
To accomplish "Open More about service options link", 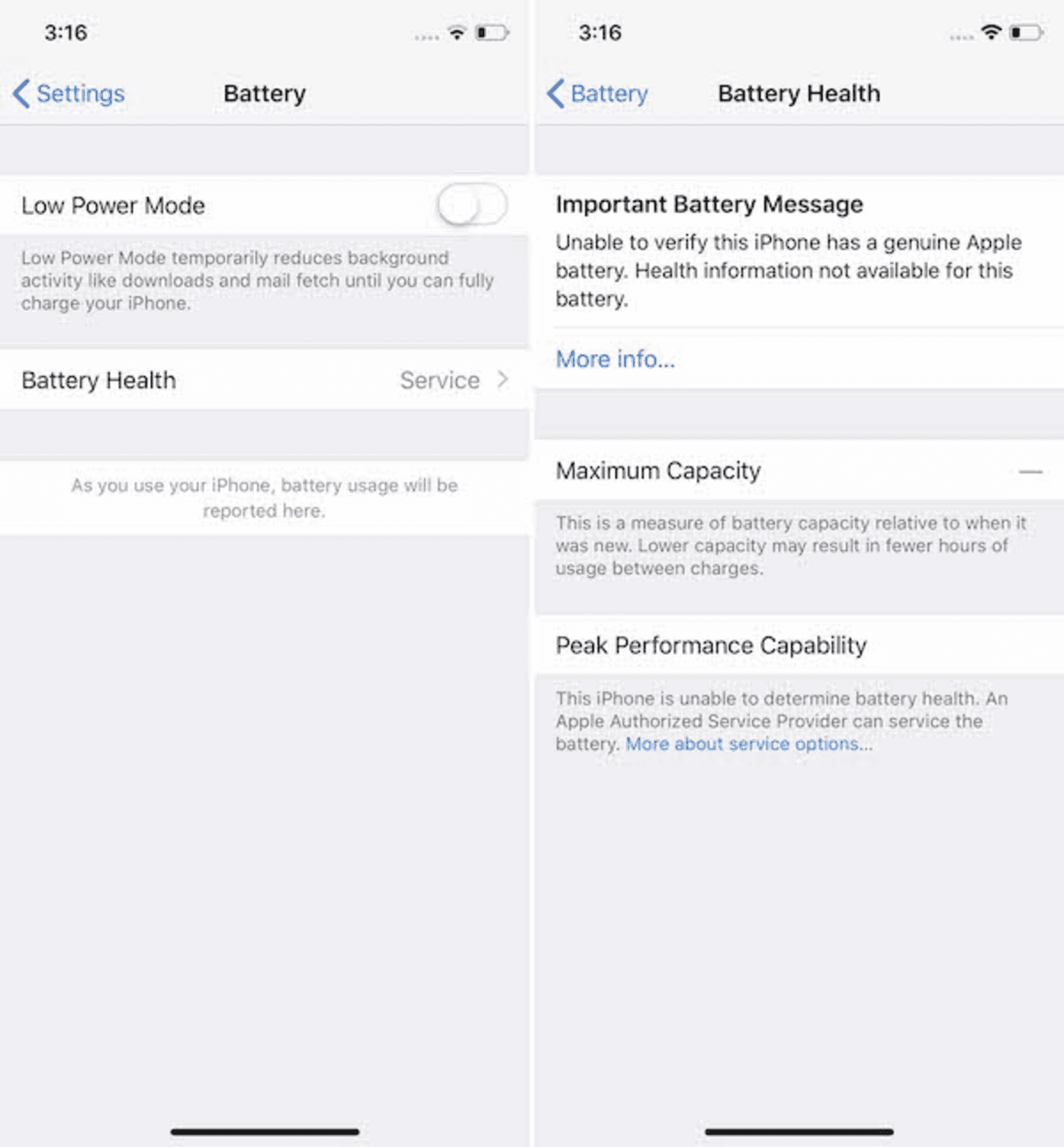I will [x=749, y=744].
